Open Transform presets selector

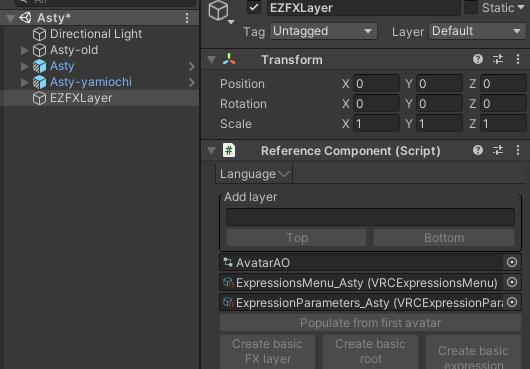tap(498, 59)
